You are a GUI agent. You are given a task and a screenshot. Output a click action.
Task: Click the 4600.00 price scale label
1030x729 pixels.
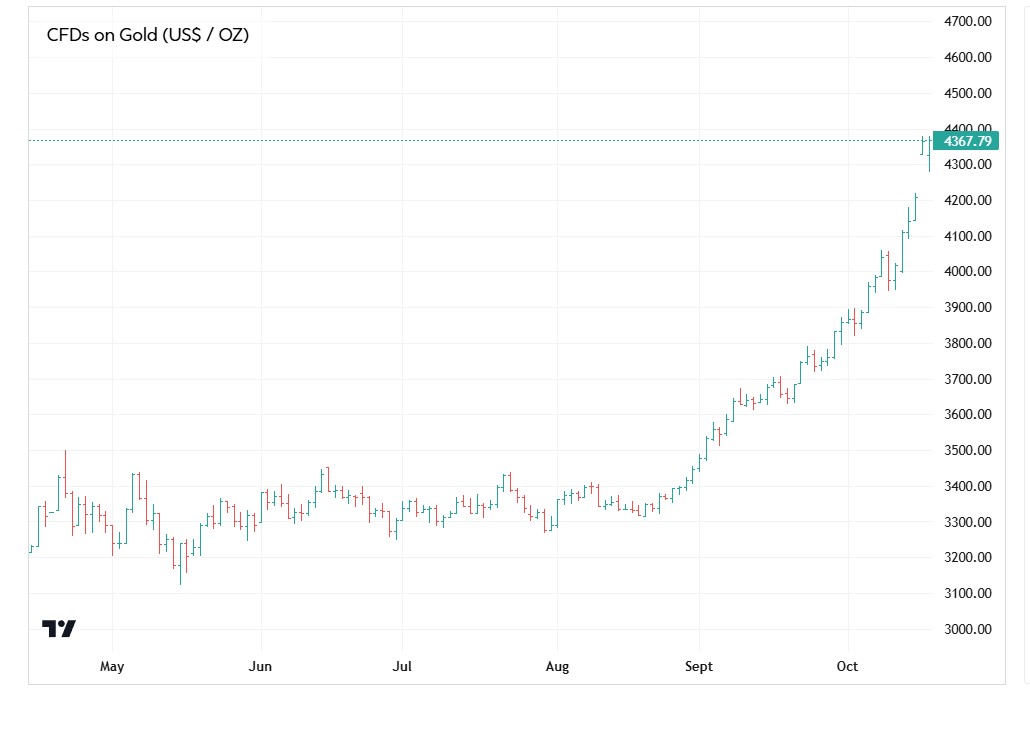pos(967,57)
